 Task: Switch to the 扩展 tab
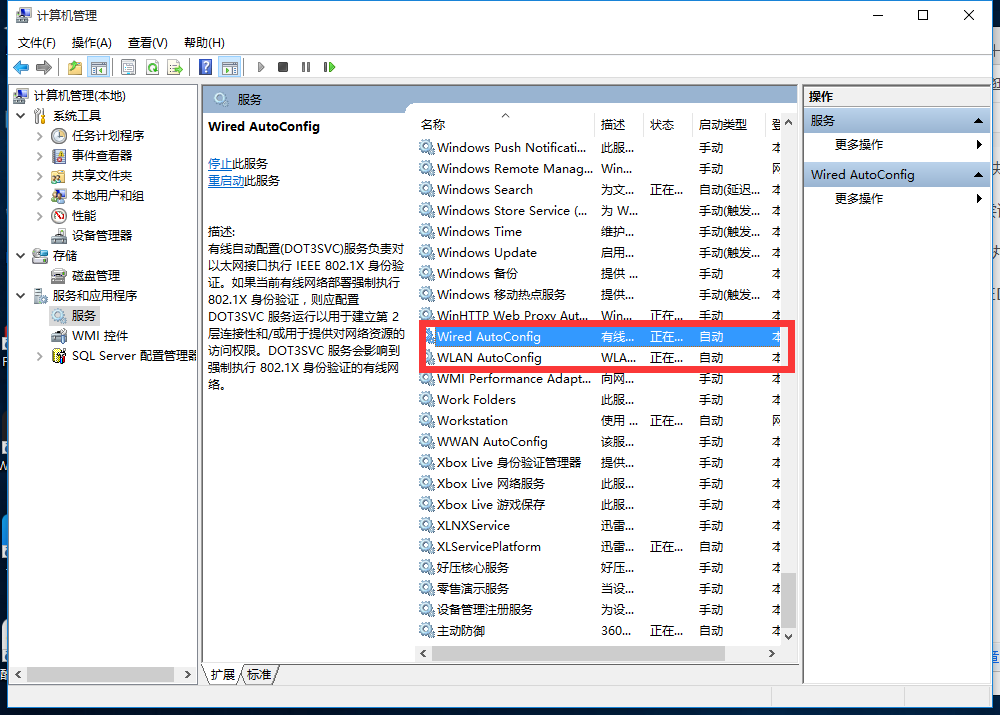tap(223, 675)
